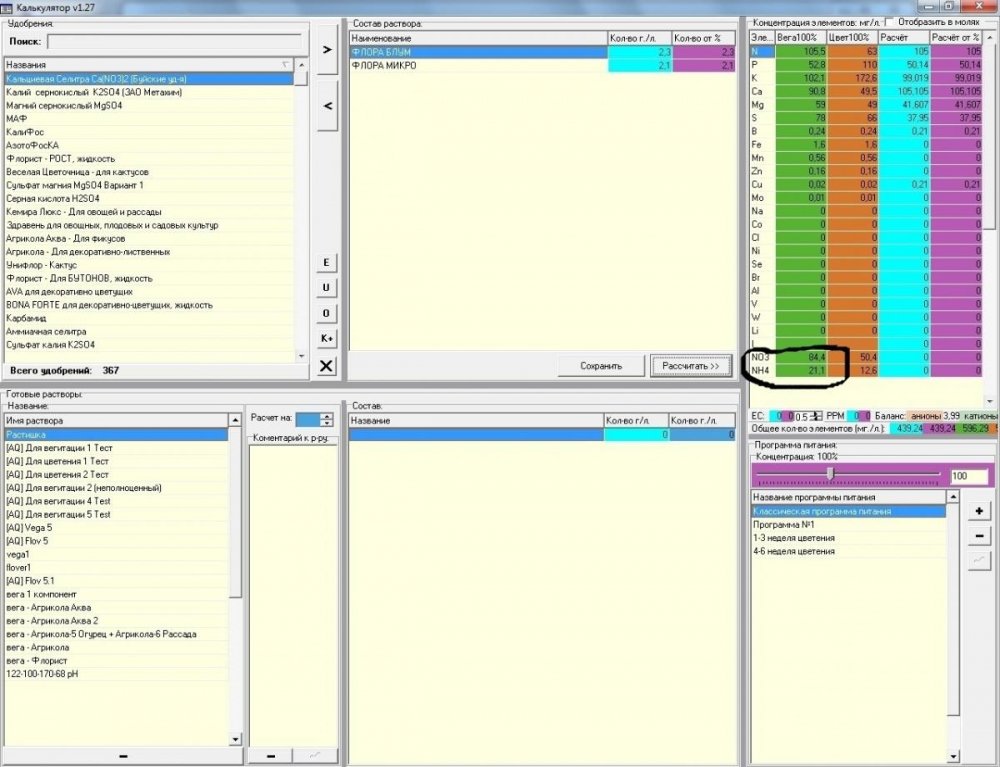Click the Сохранить button
1000x767 pixels.
pyautogui.click(x=600, y=366)
